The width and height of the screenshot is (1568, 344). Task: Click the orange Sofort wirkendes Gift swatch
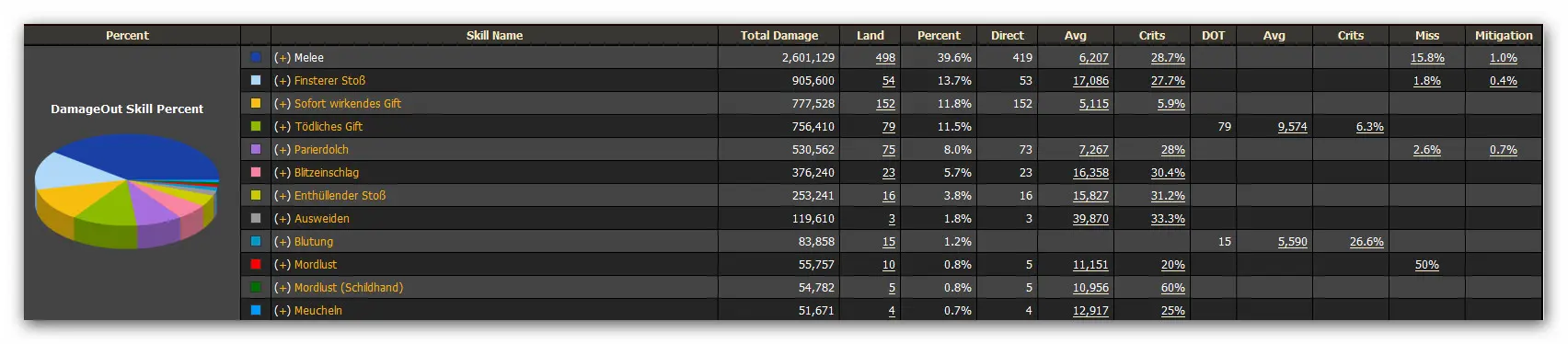click(256, 103)
